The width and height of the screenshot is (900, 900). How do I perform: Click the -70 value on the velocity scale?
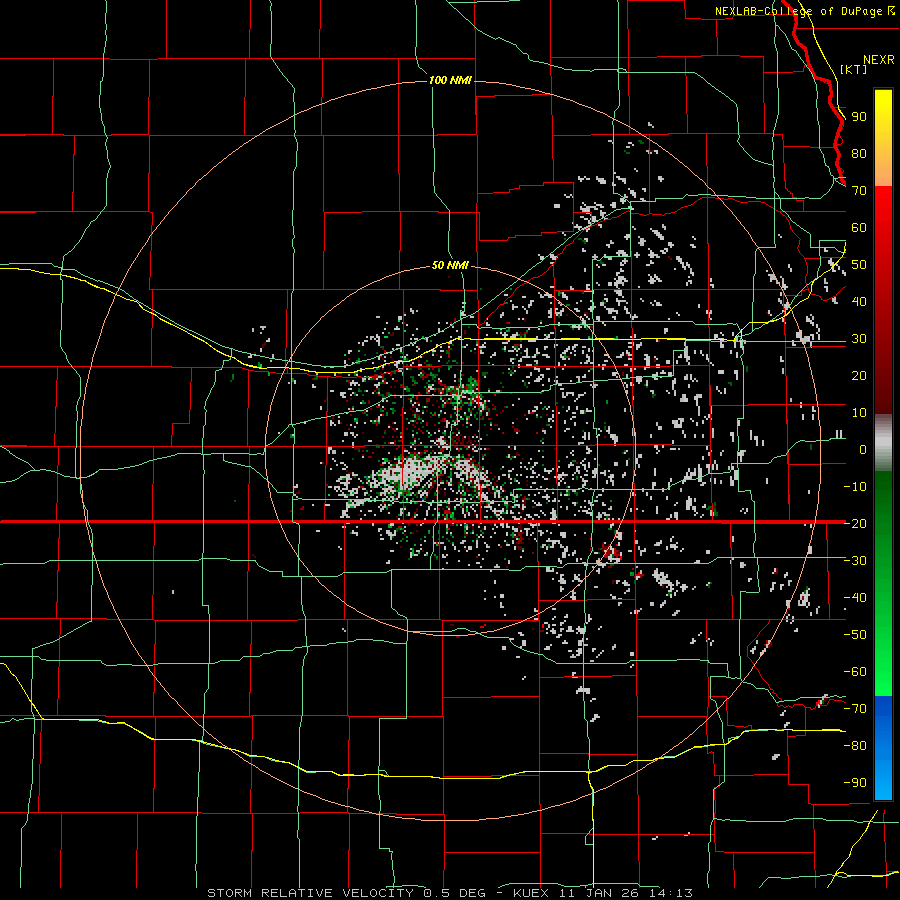pos(855,708)
